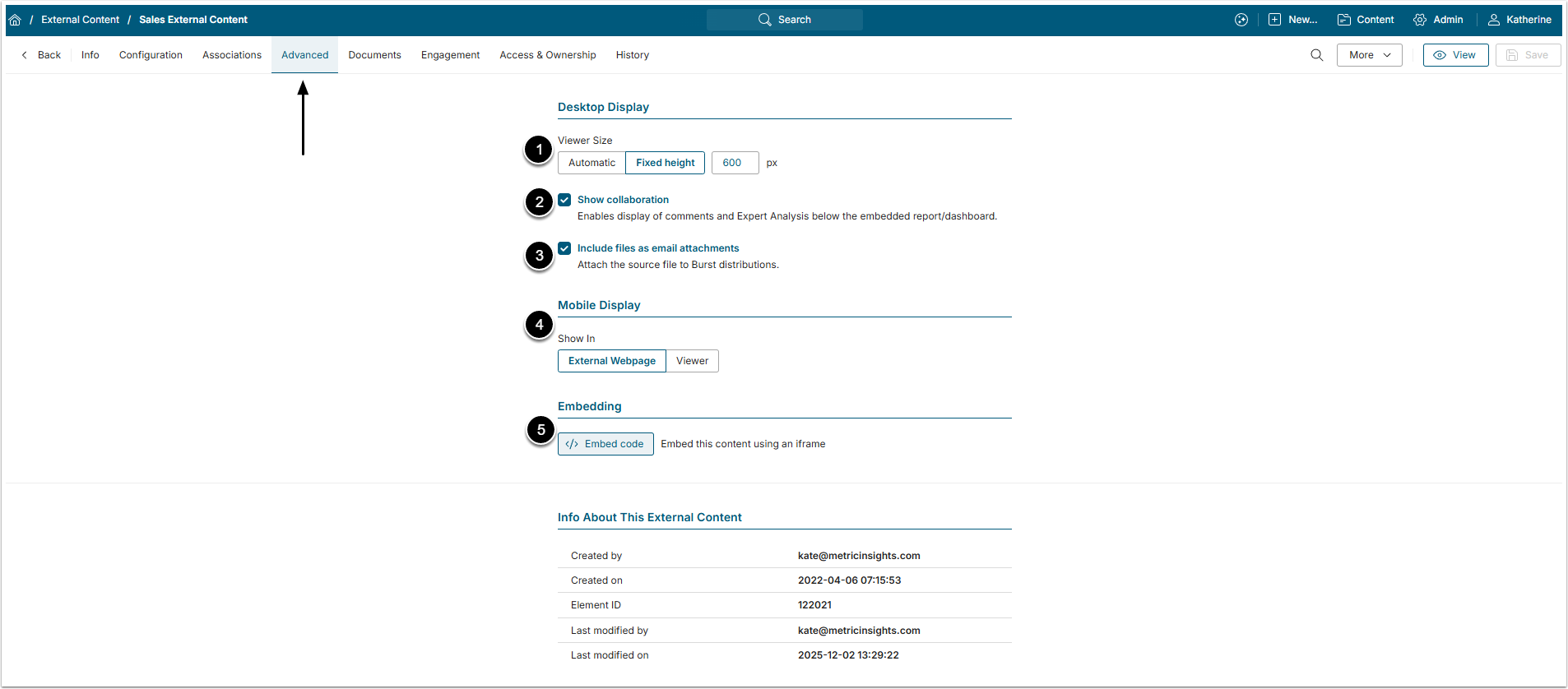1568x689 pixels.
Task: Click the Save button
Action: 1528,55
